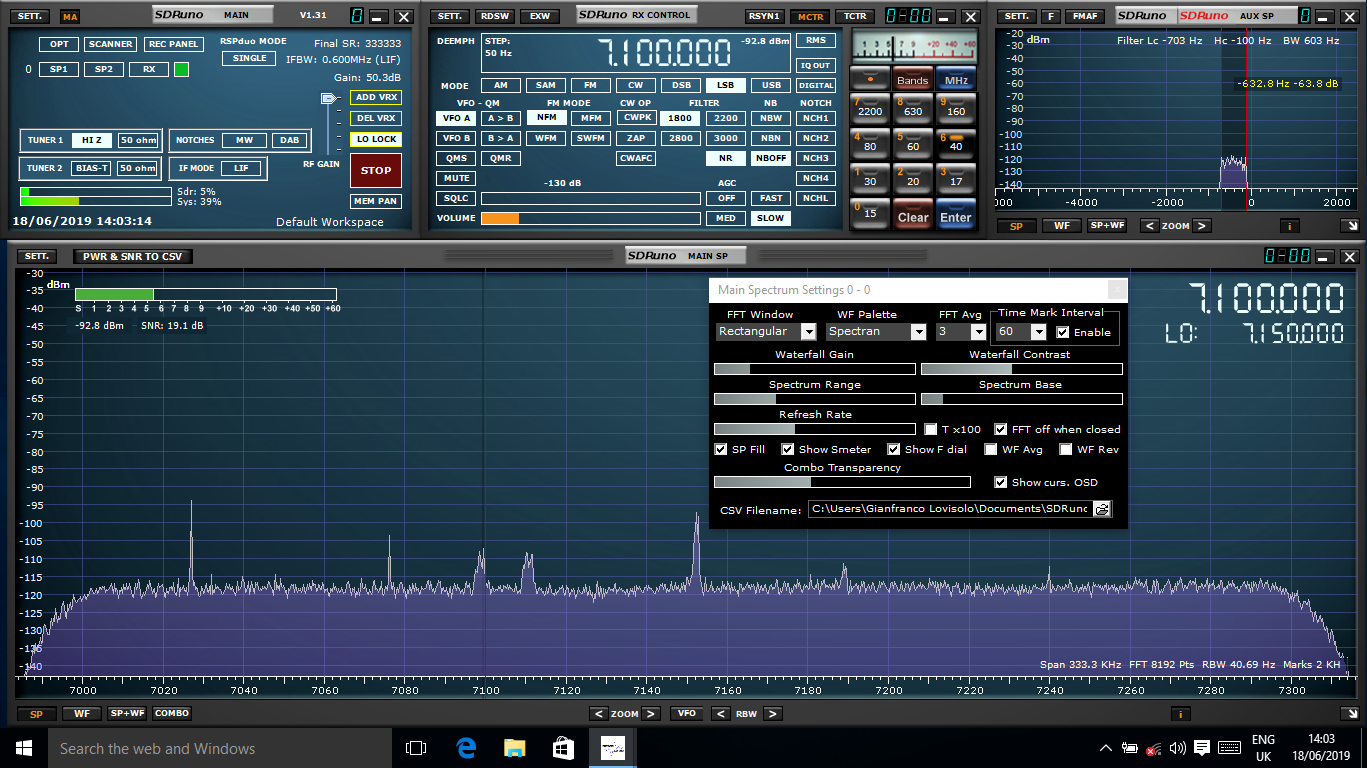Screen dimensions: 1367x768
Task: Open the REC PANEL
Action: click(173, 44)
